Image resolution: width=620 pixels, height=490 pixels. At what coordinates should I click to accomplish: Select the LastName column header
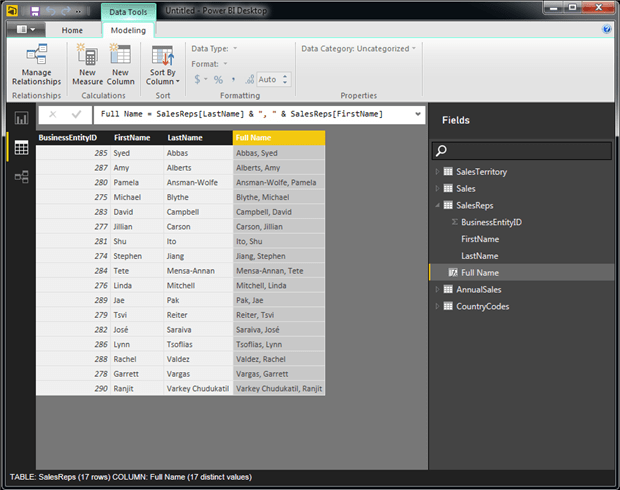(198, 138)
